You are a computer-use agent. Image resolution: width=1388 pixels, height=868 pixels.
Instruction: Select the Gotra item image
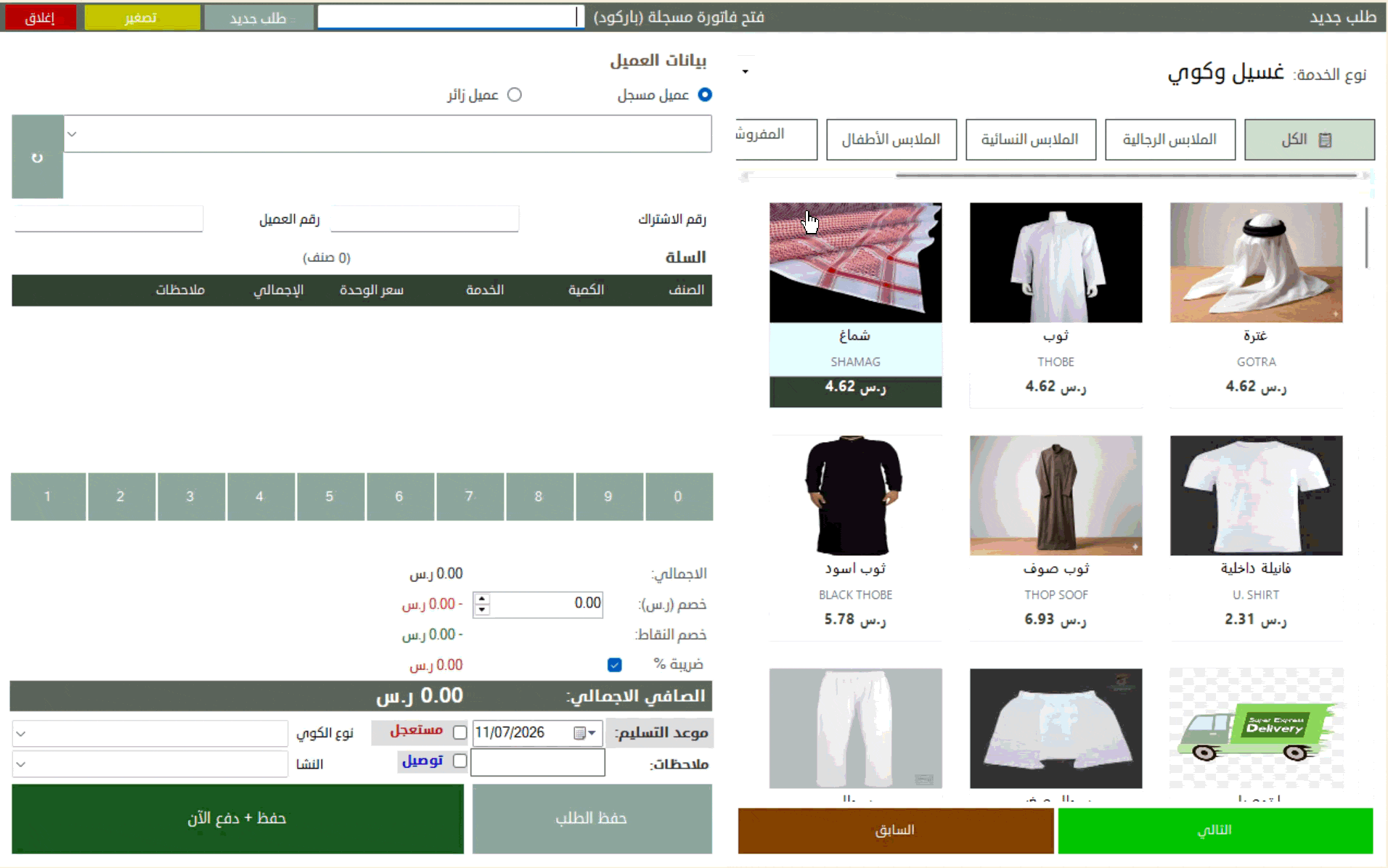[1256, 263]
